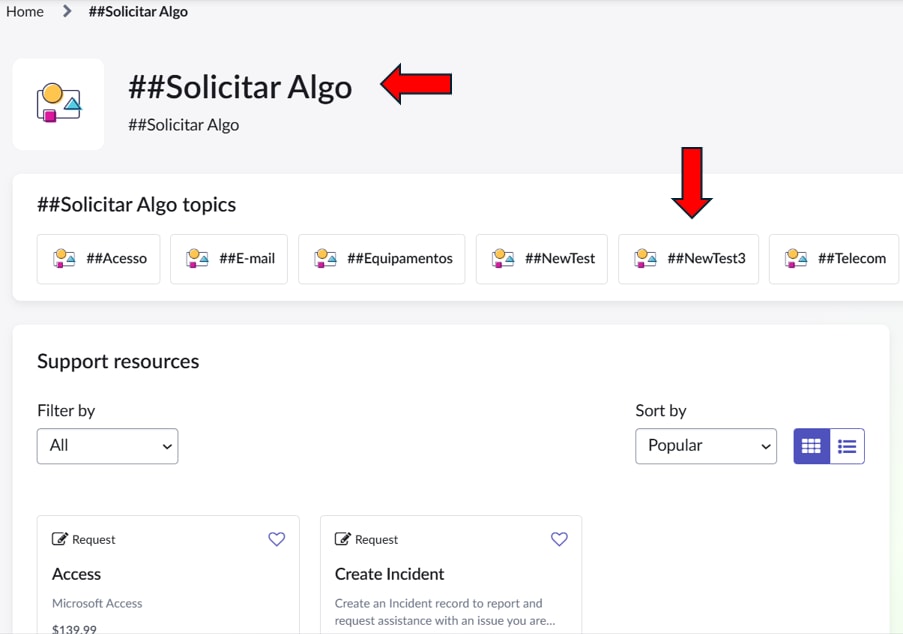Image resolution: width=903 pixels, height=634 pixels.
Task: Click the Request edit icon on Create Incident
Action: [x=342, y=539]
